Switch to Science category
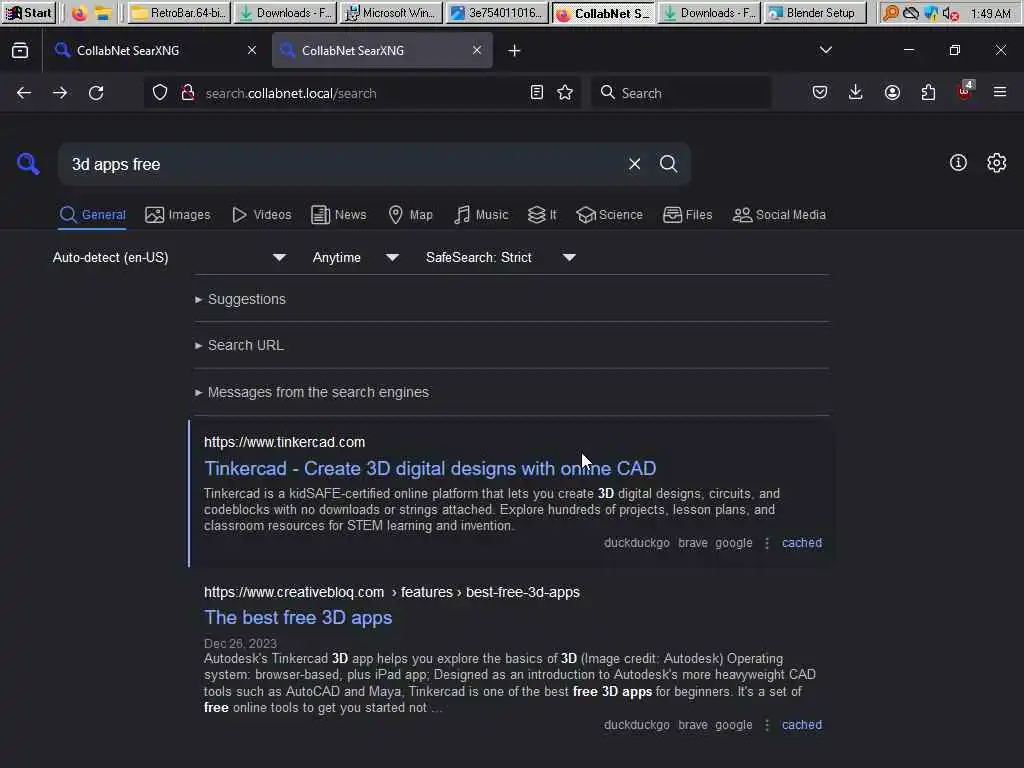The image size is (1024, 768). (609, 215)
